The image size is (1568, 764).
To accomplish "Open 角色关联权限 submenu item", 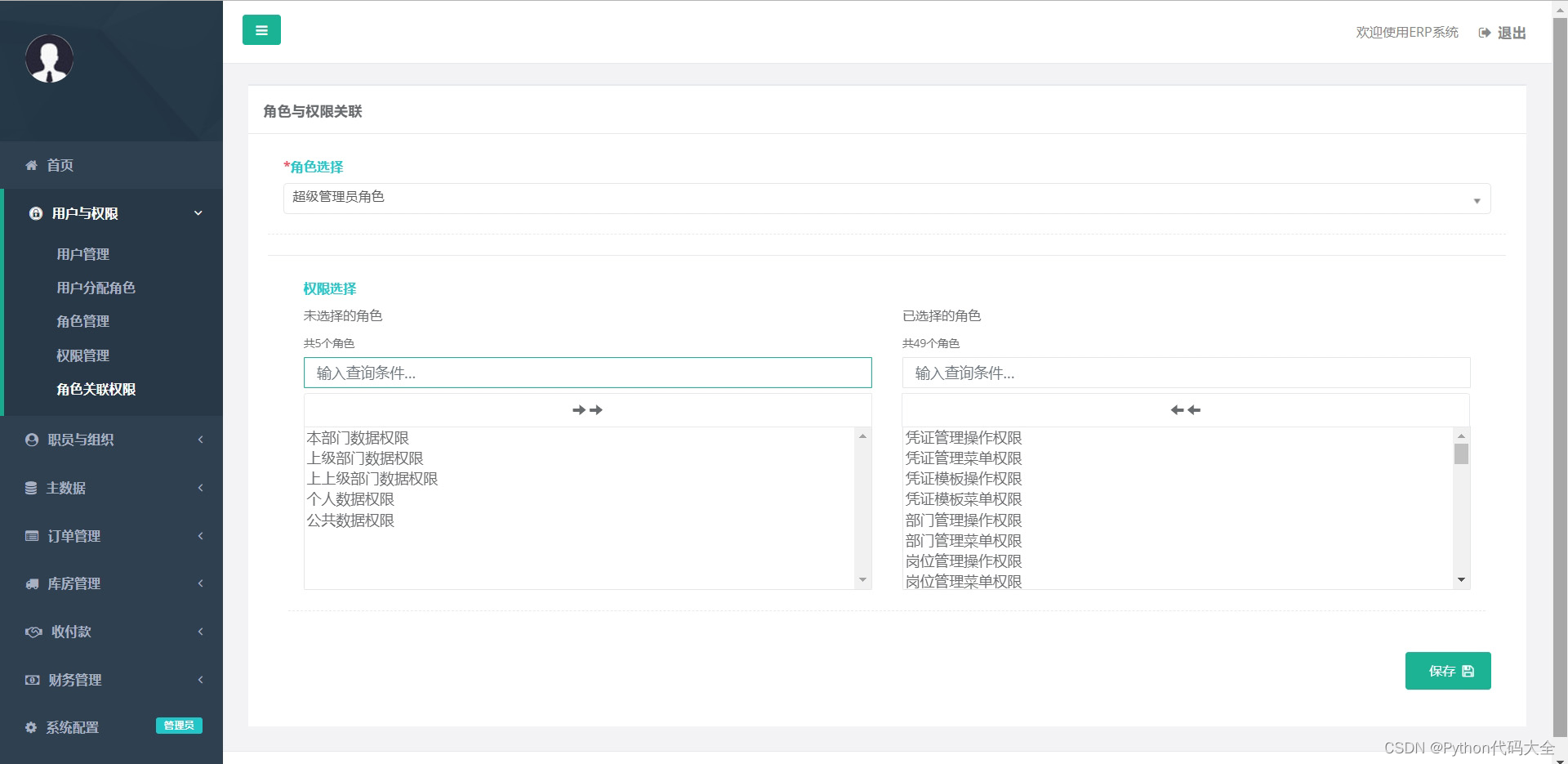I will (x=96, y=389).
